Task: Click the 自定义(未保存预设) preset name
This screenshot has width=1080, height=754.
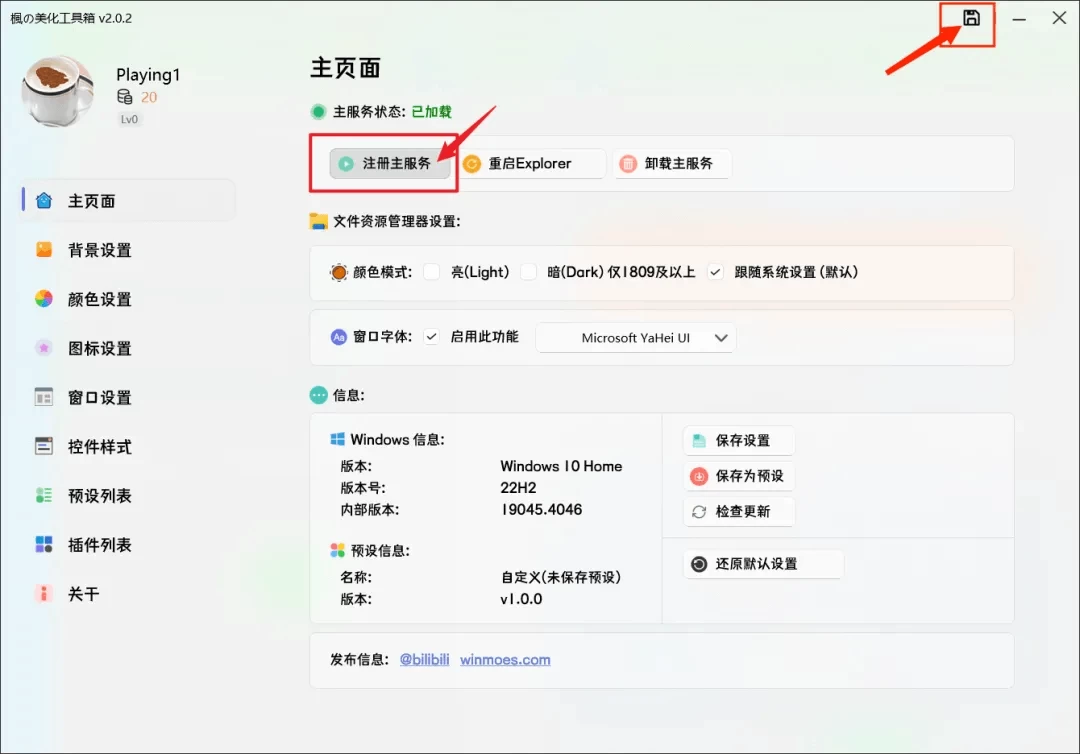Action: (561, 577)
